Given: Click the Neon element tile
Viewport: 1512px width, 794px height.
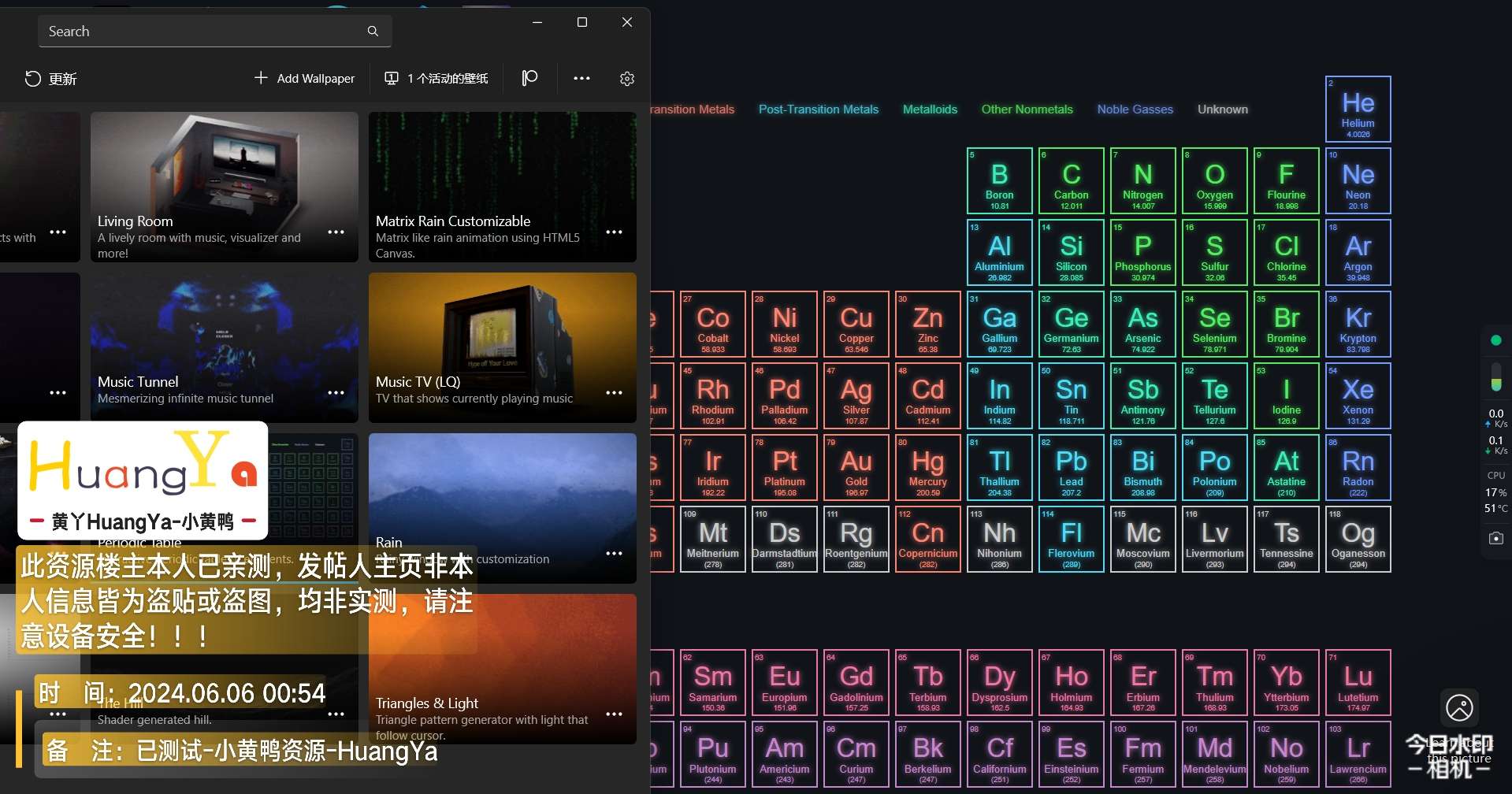Looking at the screenshot, I should point(1358,180).
